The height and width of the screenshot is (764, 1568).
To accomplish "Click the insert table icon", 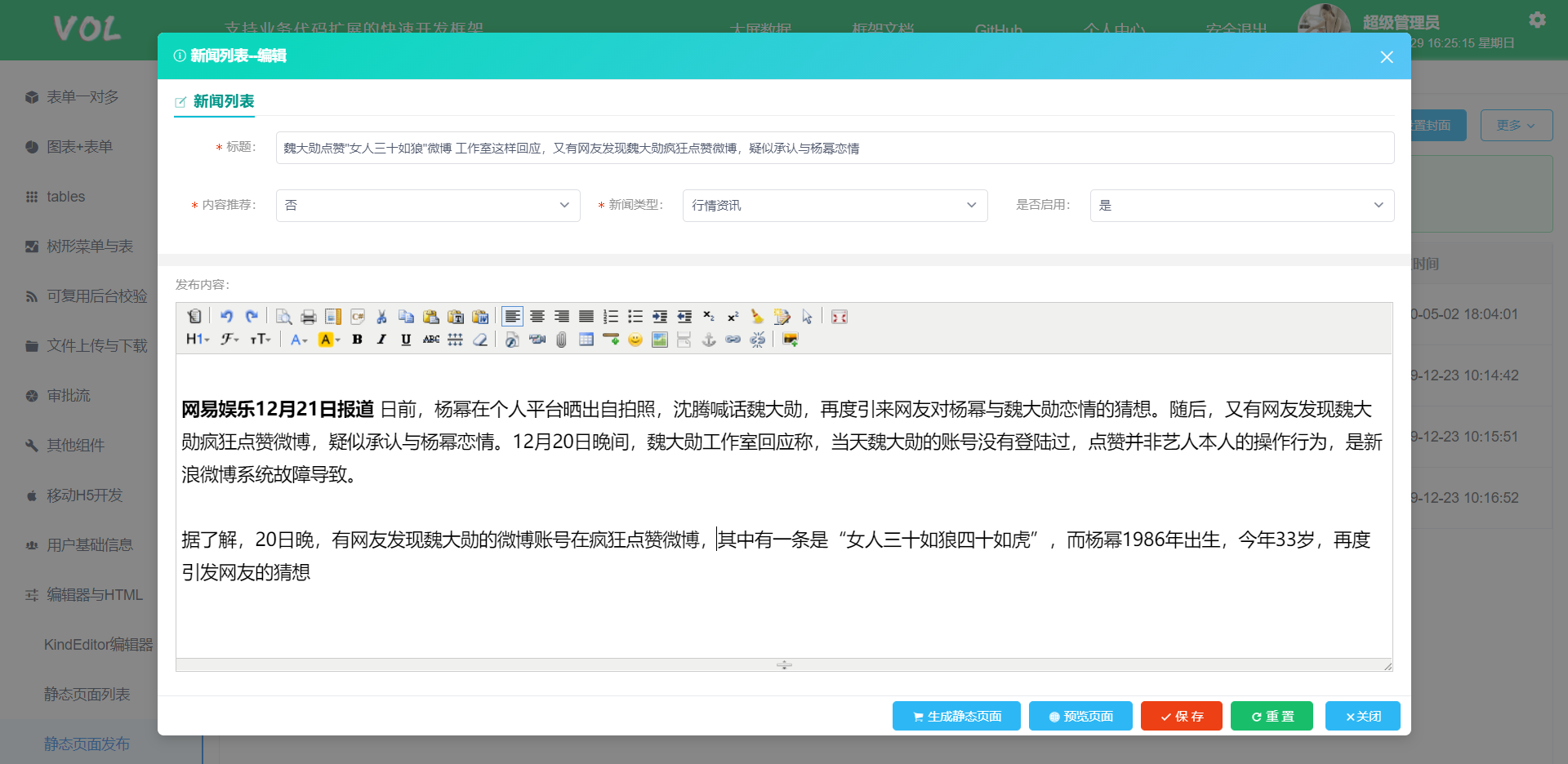I will click(x=586, y=340).
